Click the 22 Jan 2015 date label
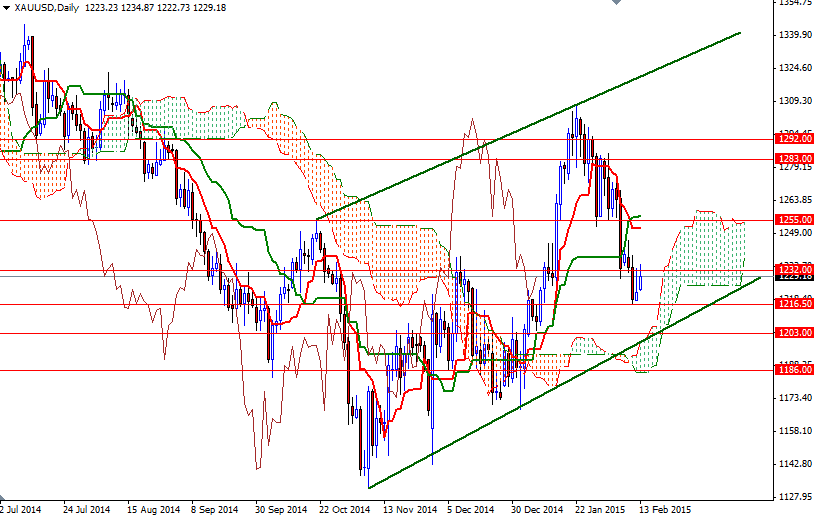Image resolution: width=814 pixels, height=516 pixels. coord(601,510)
